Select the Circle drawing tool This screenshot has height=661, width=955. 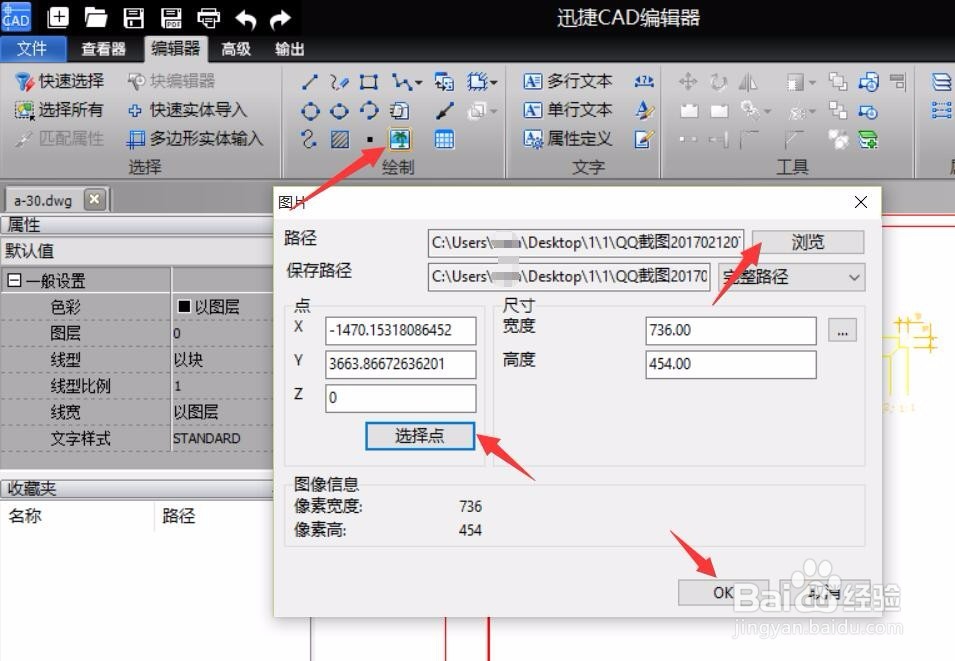(x=310, y=111)
